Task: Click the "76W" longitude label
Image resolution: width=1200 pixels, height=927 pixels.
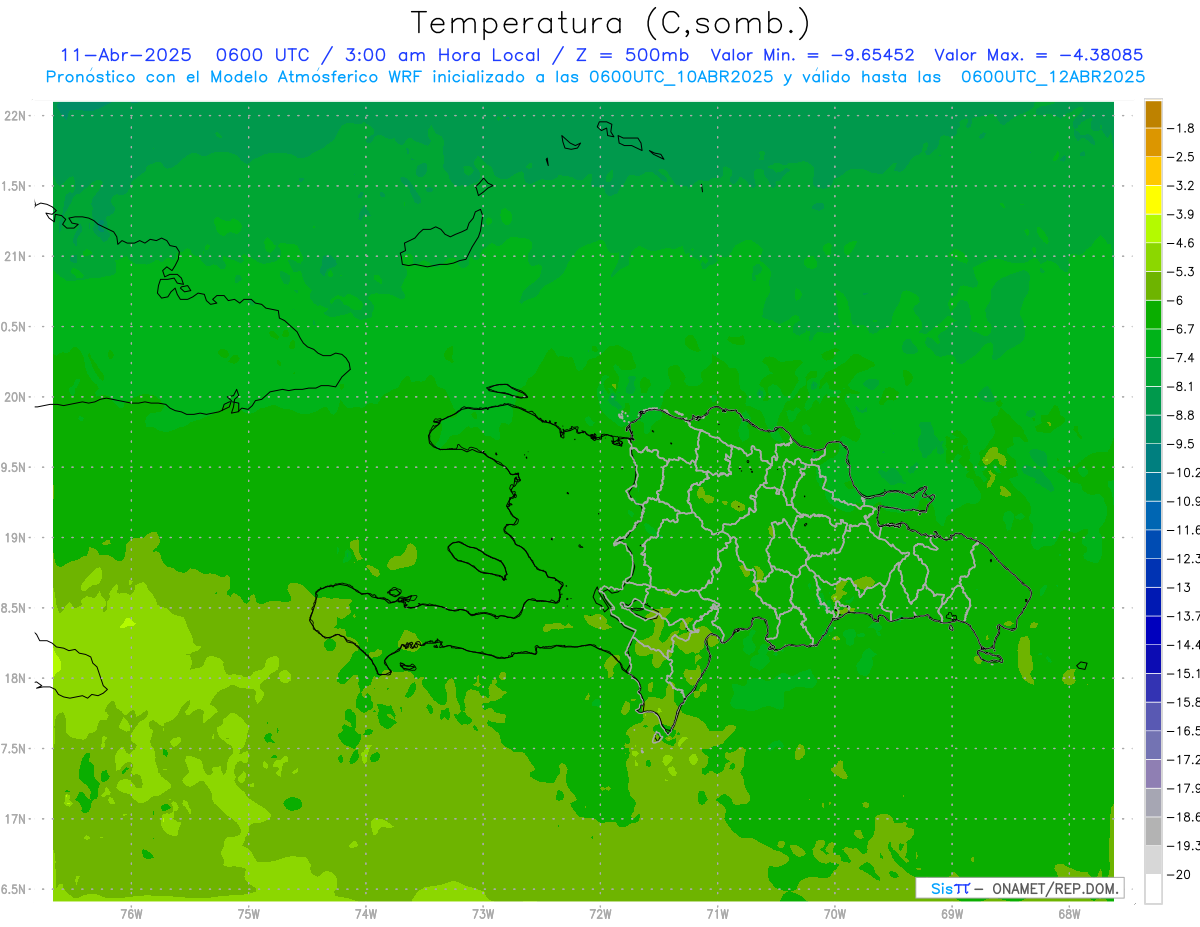Action: [131, 913]
